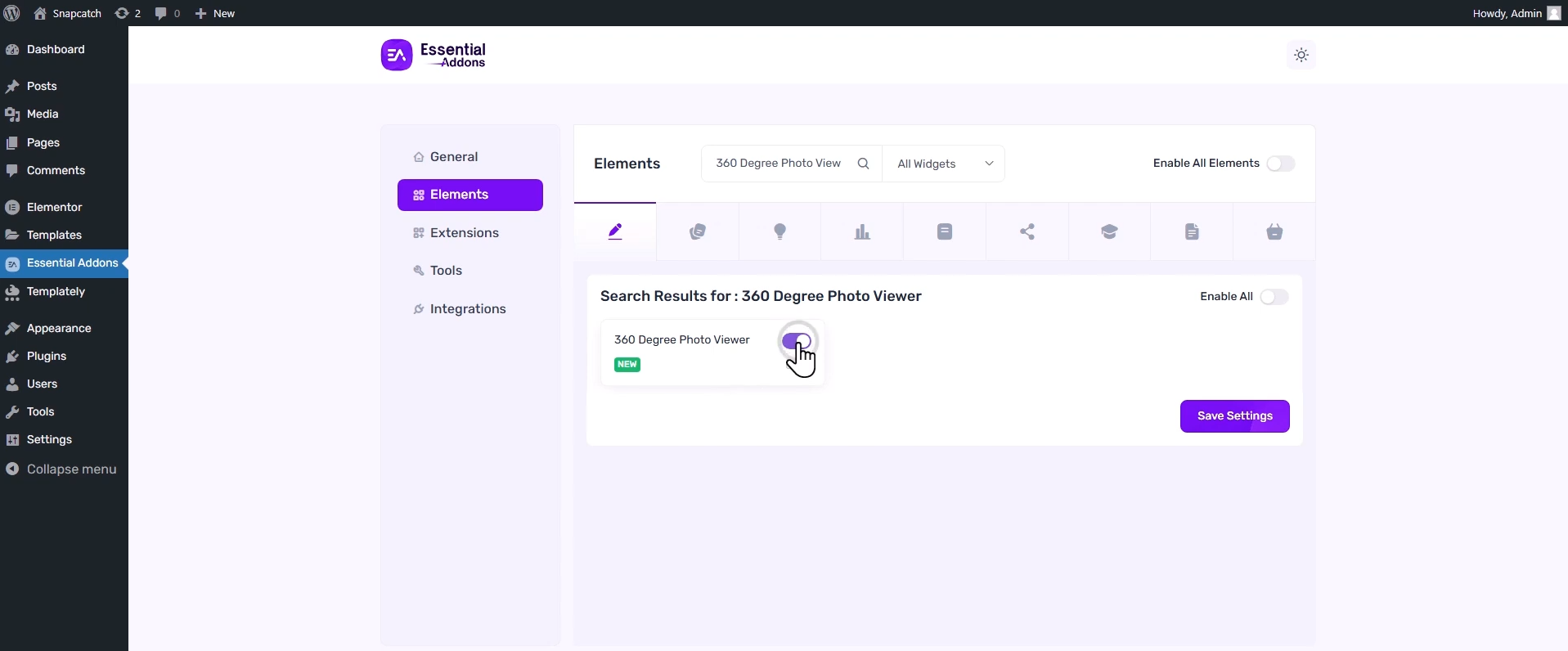
Task: Switch to the Extensions section
Action: point(464,233)
